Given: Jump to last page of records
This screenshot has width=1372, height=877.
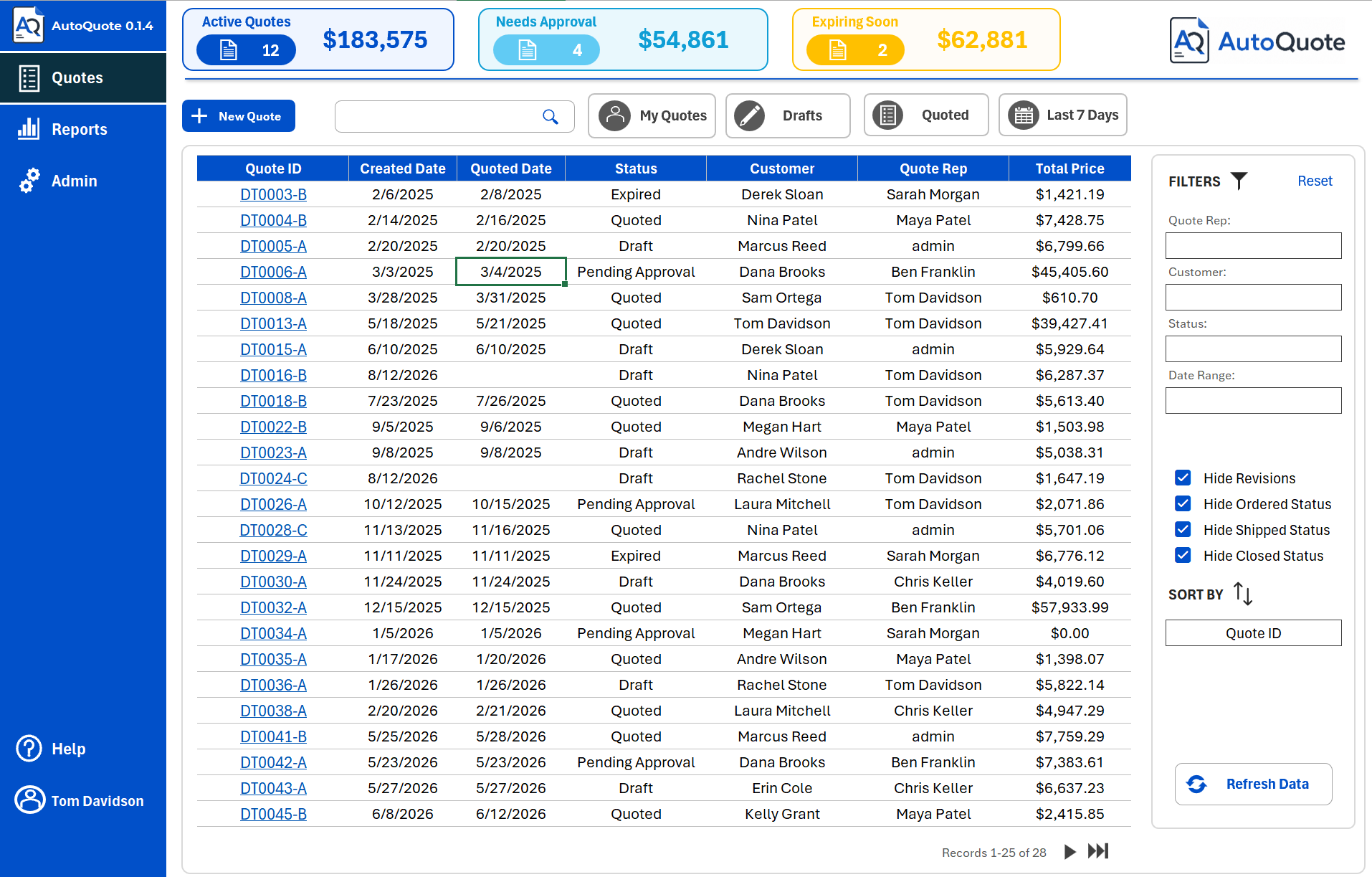Looking at the screenshot, I should [1098, 852].
